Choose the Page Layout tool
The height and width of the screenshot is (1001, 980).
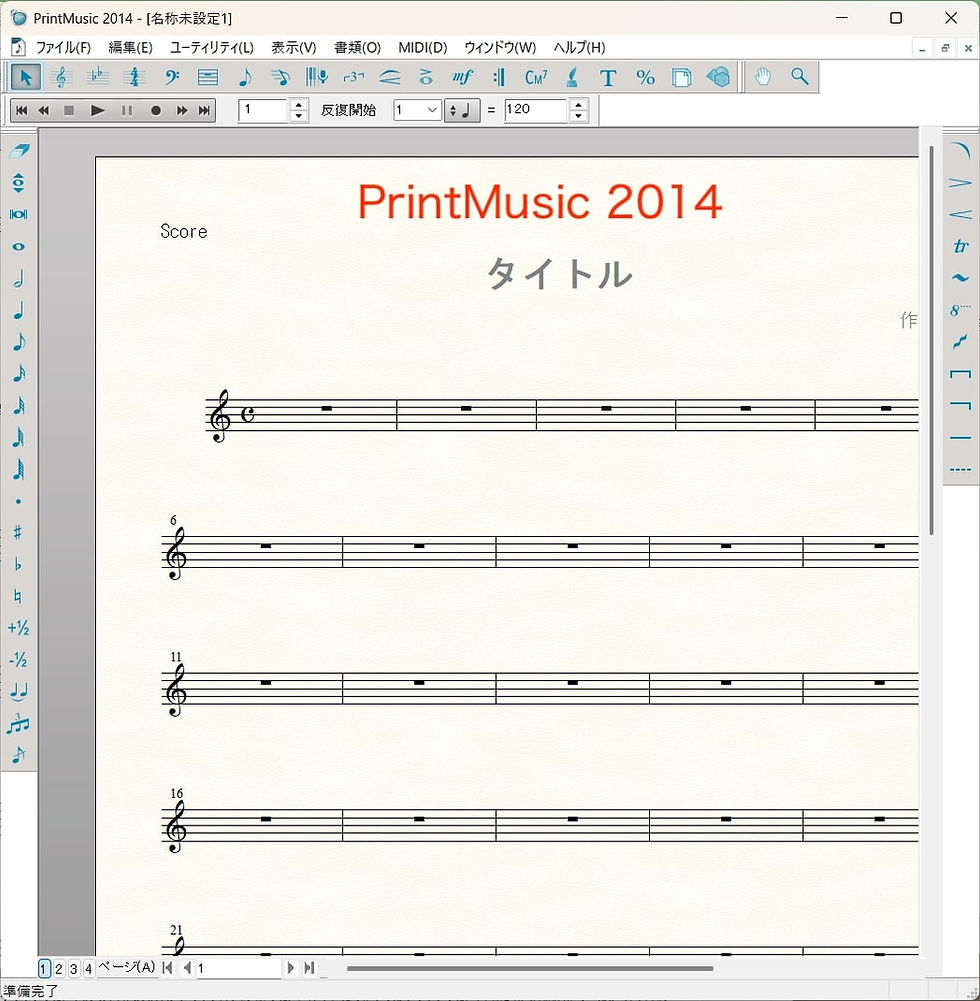[x=682, y=77]
